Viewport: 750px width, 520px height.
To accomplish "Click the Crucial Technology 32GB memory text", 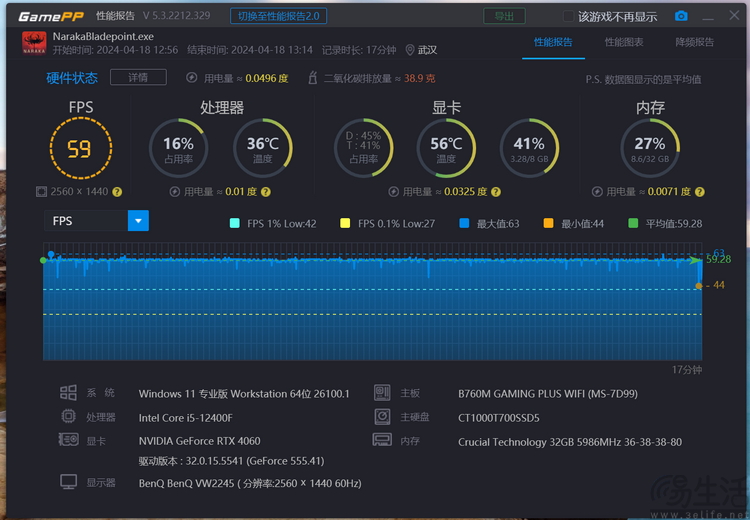I will [x=570, y=442].
